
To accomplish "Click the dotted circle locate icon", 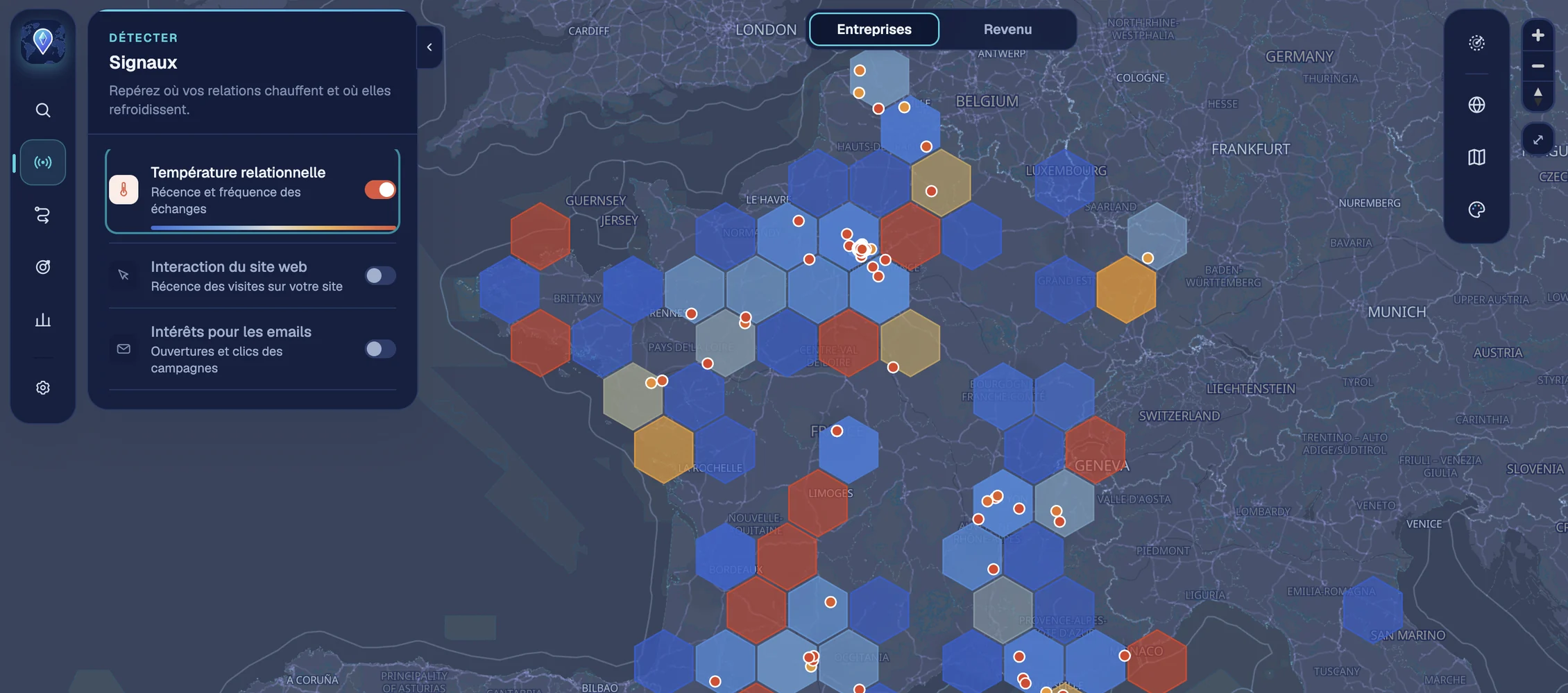I will 1477,43.
